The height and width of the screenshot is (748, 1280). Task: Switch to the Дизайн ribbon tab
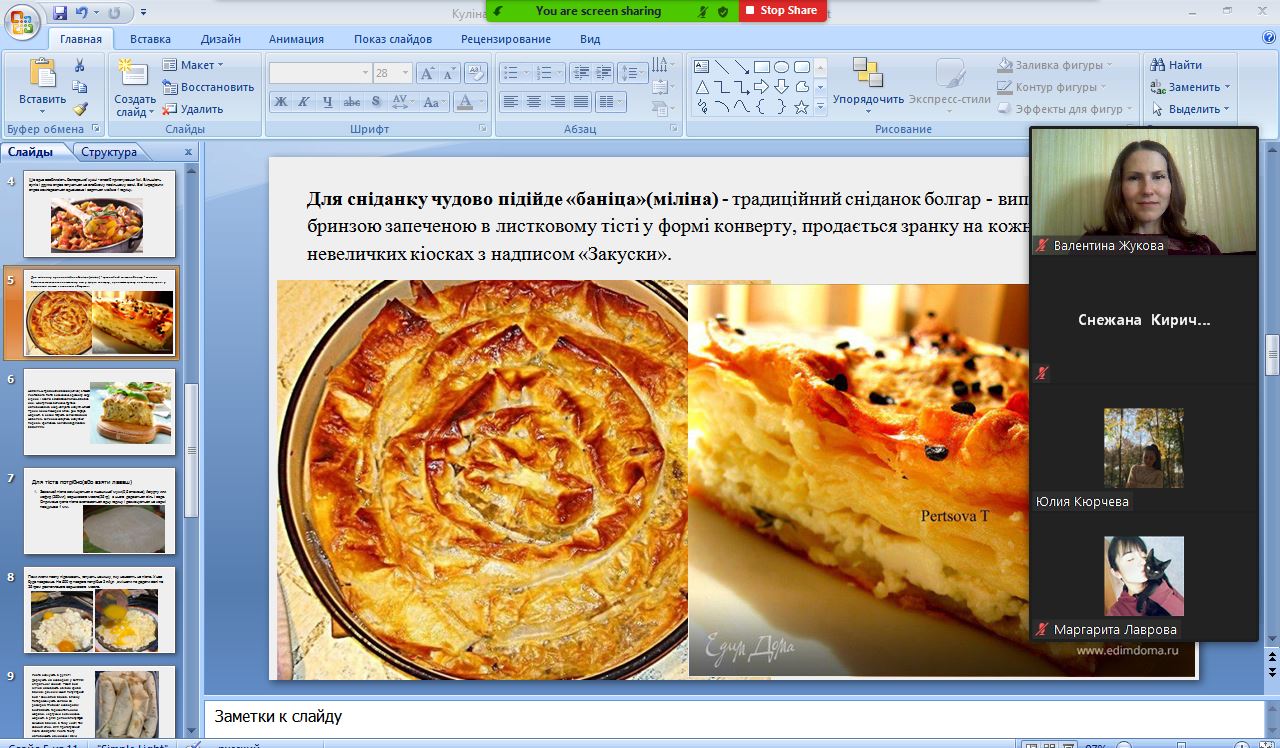pyautogui.click(x=220, y=39)
